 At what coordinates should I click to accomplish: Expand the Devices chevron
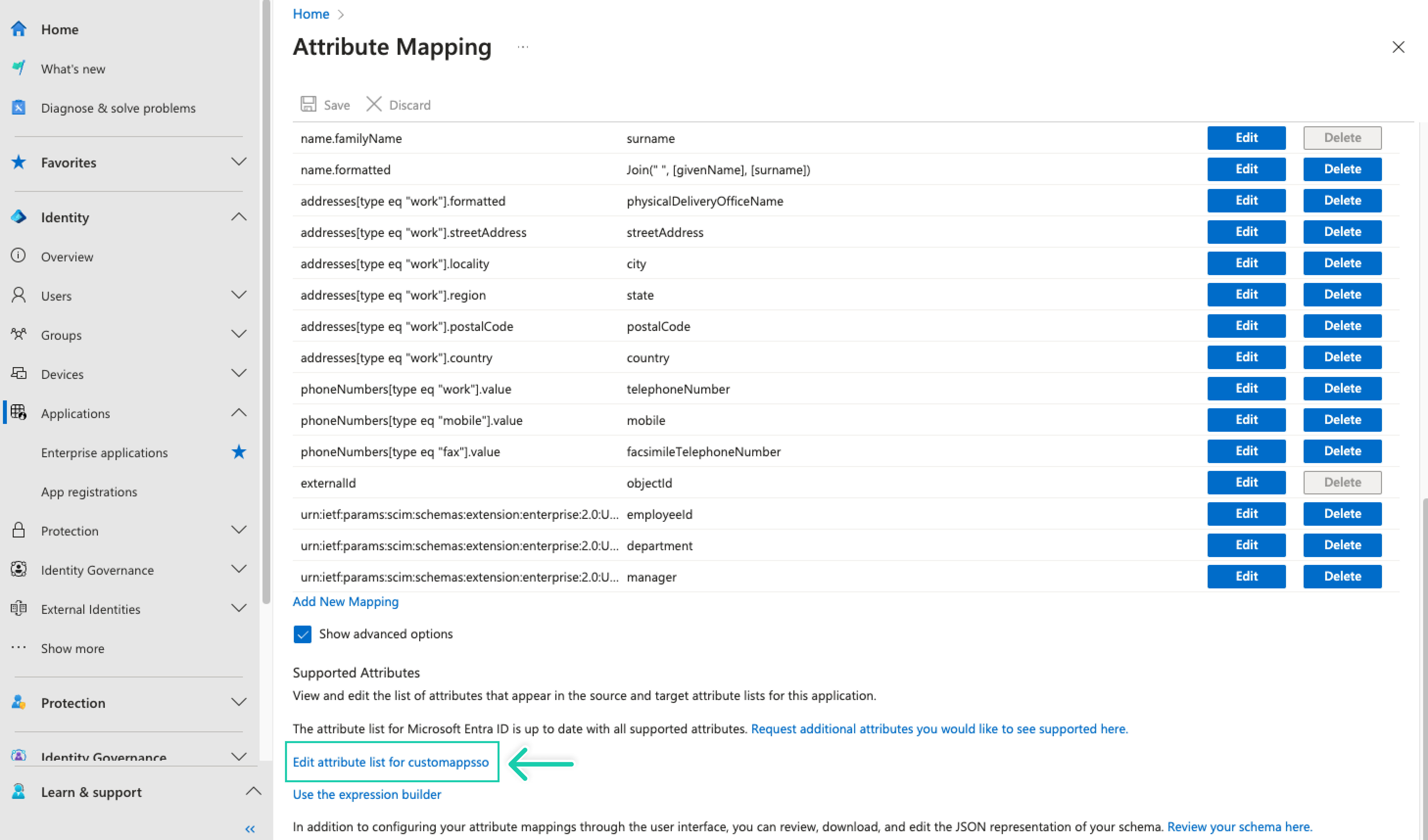pyautogui.click(x=239, y=373)
